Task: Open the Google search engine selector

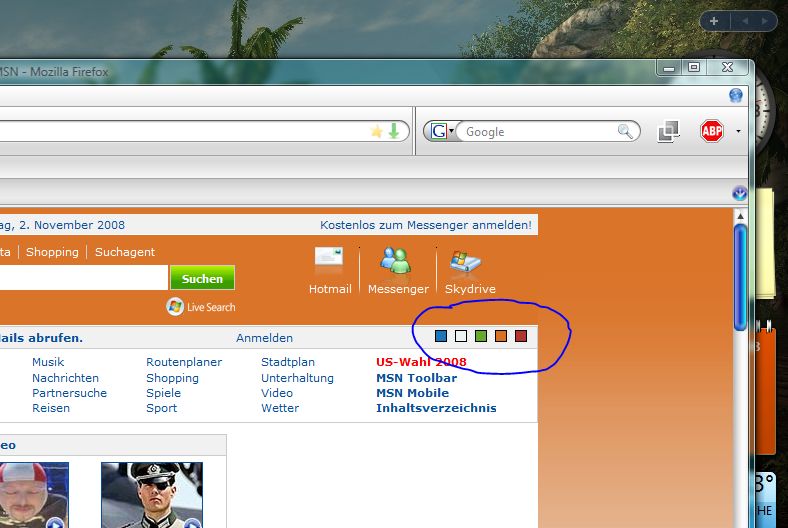Action: pos(442,132)
